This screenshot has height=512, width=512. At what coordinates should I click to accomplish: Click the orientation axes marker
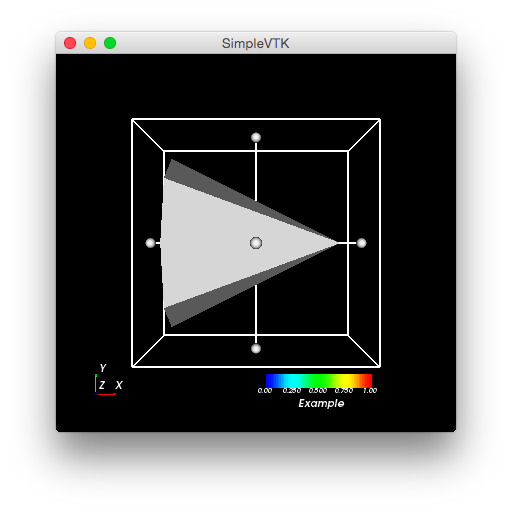(x=109, y=380)
